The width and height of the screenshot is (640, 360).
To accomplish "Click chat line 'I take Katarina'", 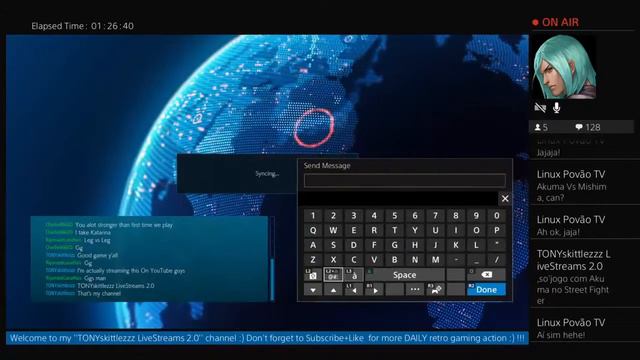I will point(93,232).
